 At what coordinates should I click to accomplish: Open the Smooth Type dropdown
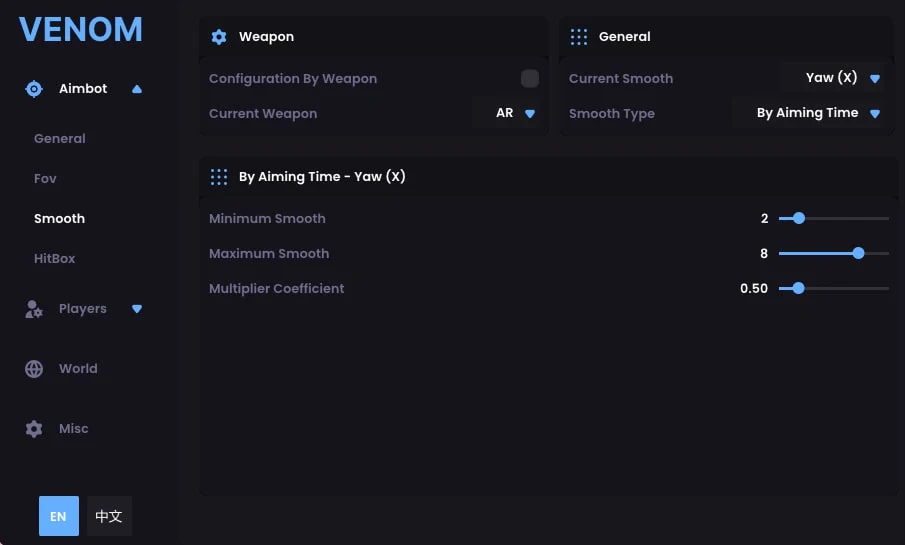[x=809, y=113]
